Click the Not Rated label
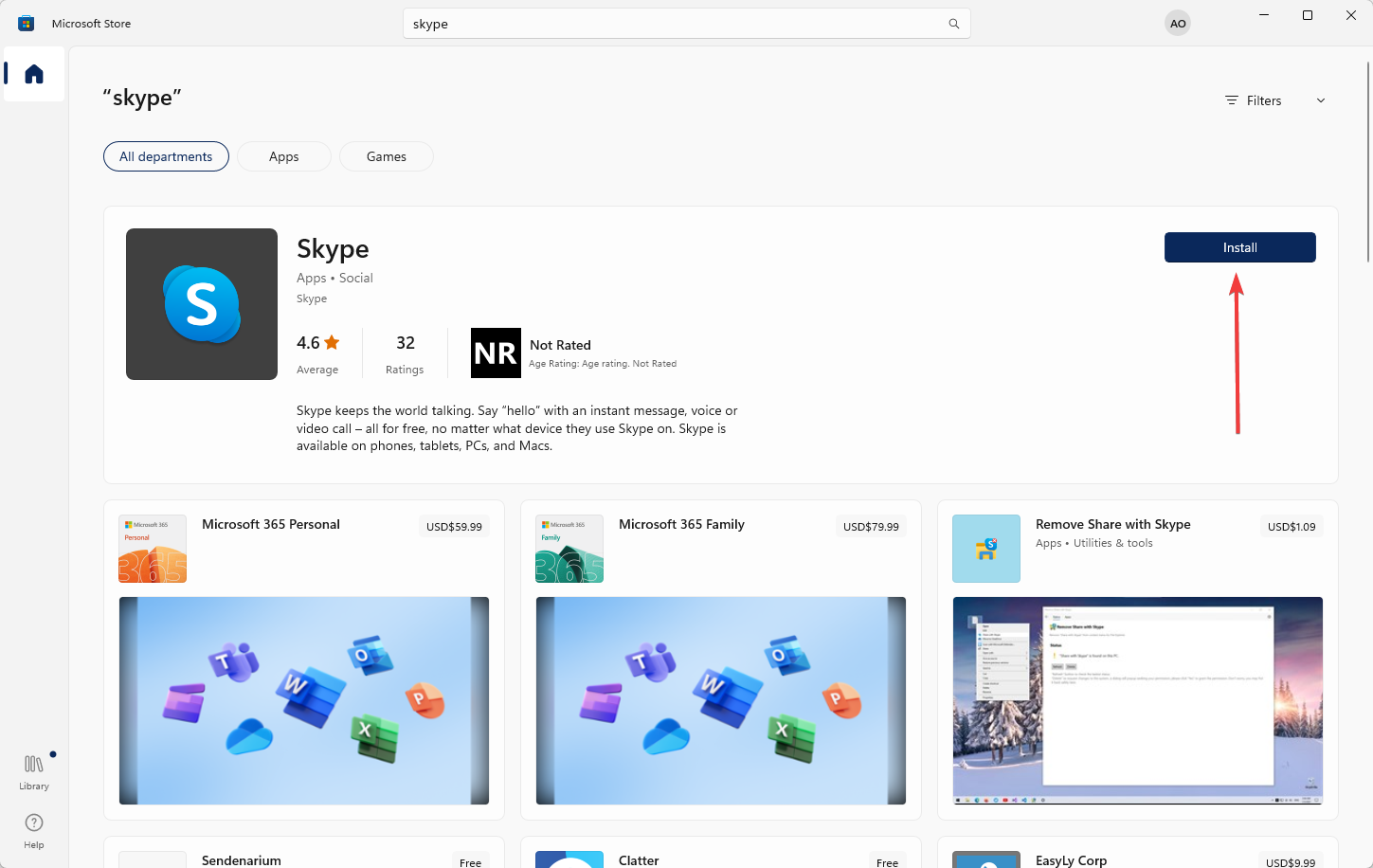The width and height of the screenshot is (1373, 868). tap(560, 345)
